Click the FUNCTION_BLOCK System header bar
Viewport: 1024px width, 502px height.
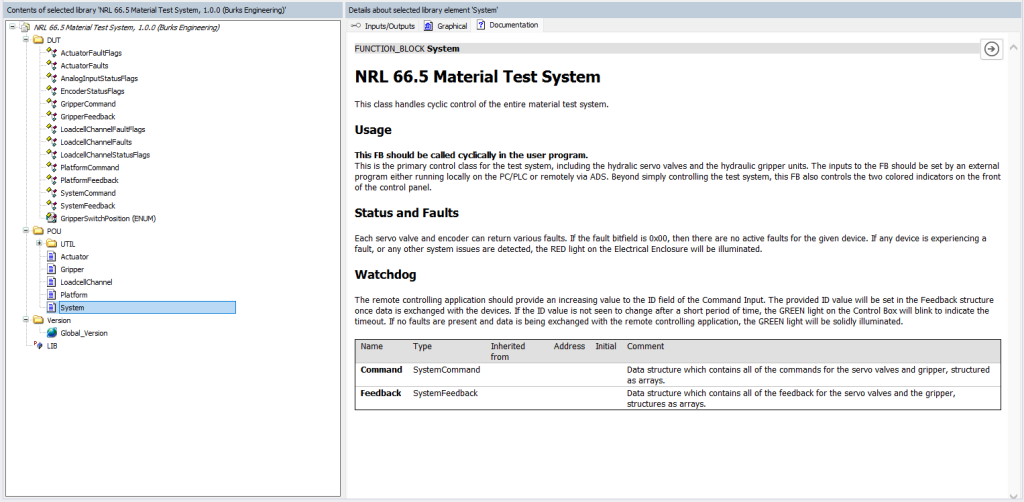pos(666,49)
